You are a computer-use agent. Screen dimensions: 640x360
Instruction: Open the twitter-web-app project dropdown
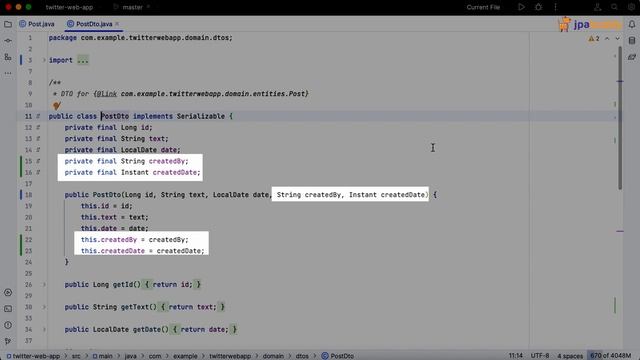69,7
